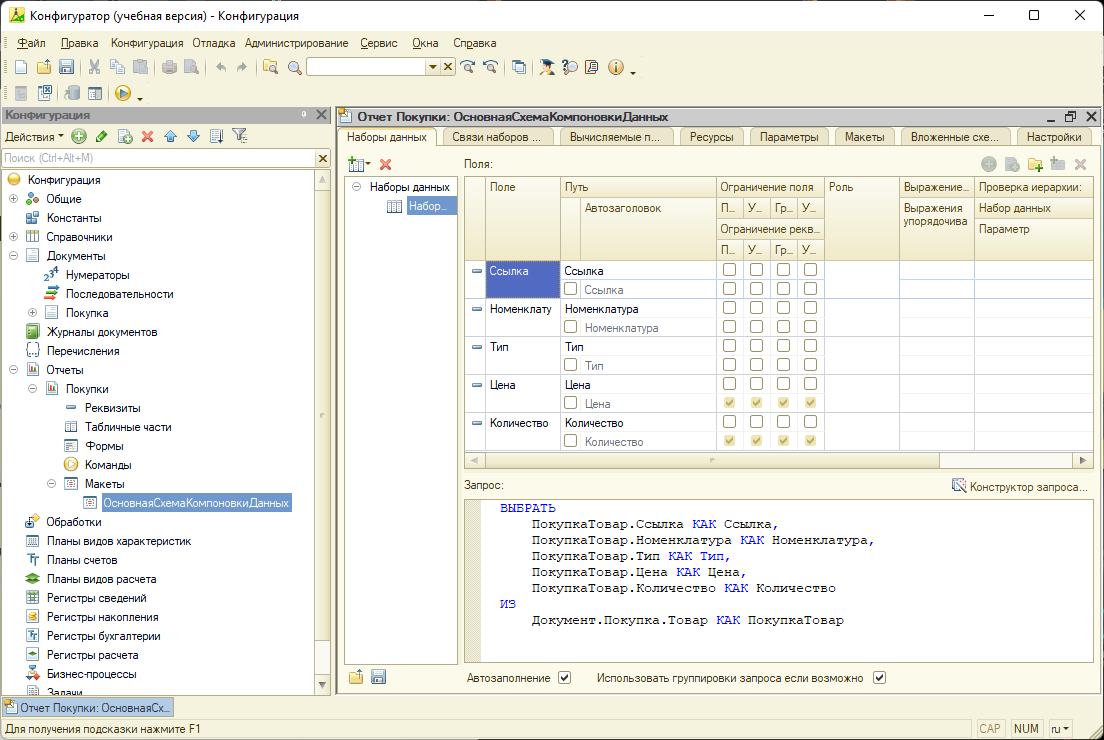
Task: Open the Конфигурация menu
Action: pos(147,43)
